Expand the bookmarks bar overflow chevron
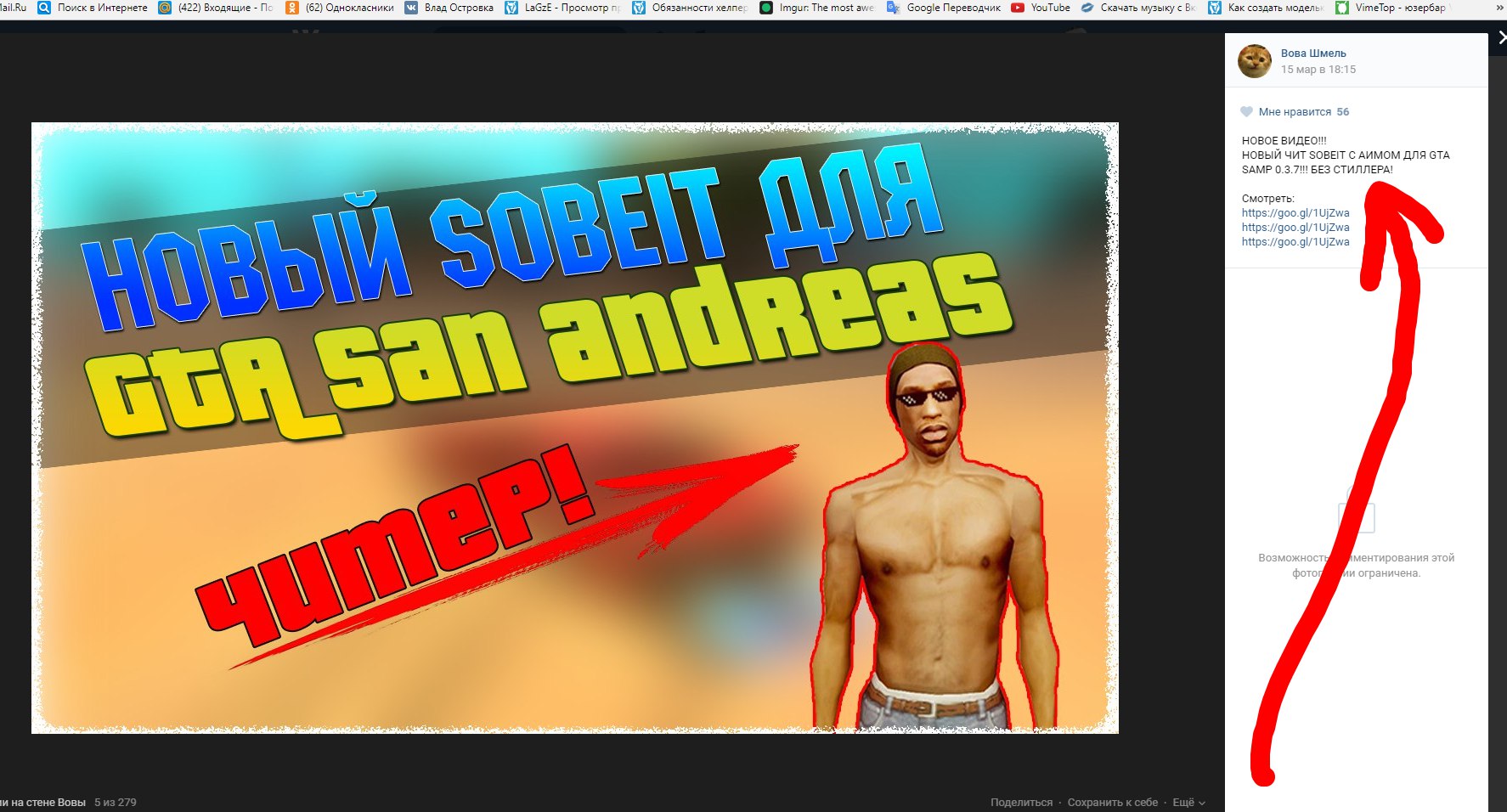Screen dimensions: 1507x812 click(x=1500, y=8)
